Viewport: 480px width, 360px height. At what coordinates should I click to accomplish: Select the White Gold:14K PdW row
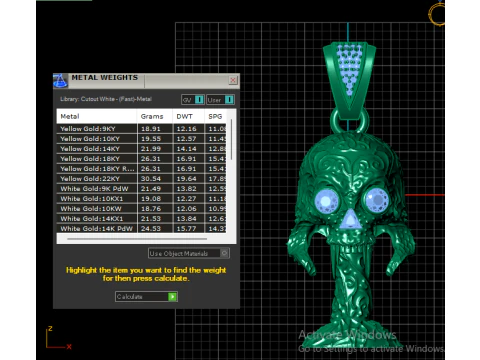142,228
